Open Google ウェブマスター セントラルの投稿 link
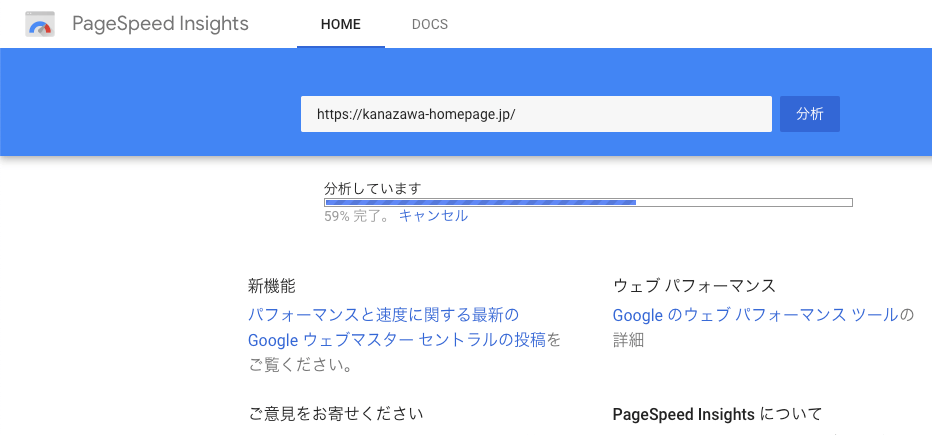Image resolution: width=932 pixels, height=435 pixels. click(x=396, y=340)
